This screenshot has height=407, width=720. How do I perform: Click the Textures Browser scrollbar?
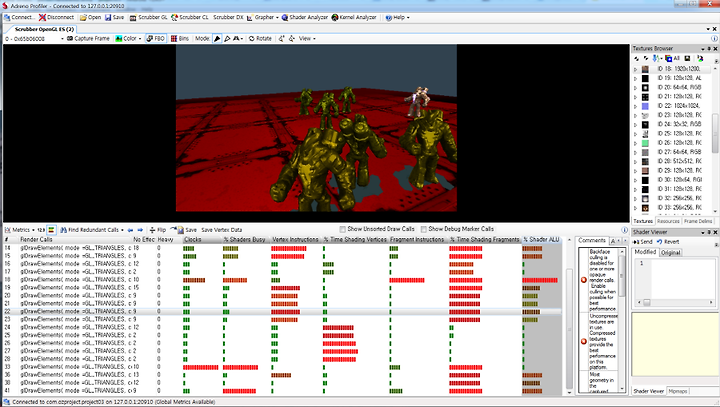pos(714,133)
